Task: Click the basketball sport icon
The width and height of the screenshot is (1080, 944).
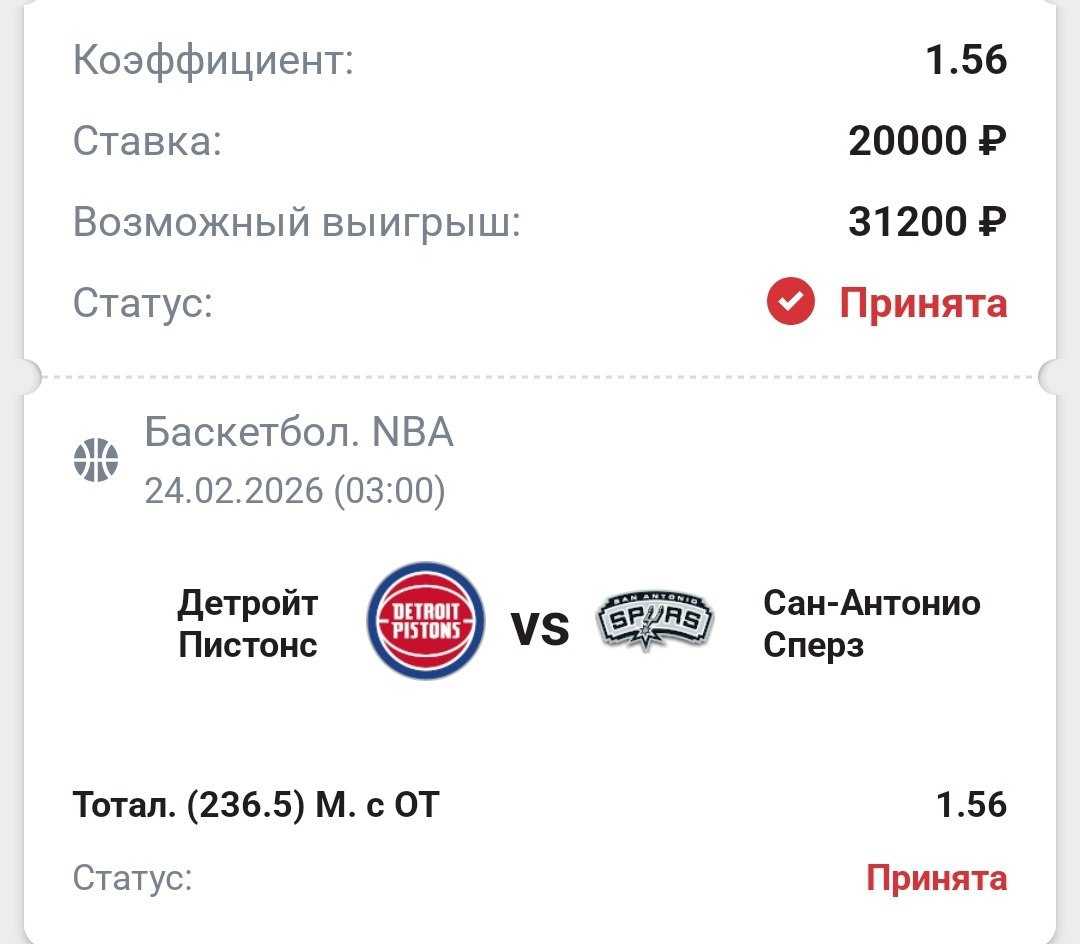Action: click(96, 461)
